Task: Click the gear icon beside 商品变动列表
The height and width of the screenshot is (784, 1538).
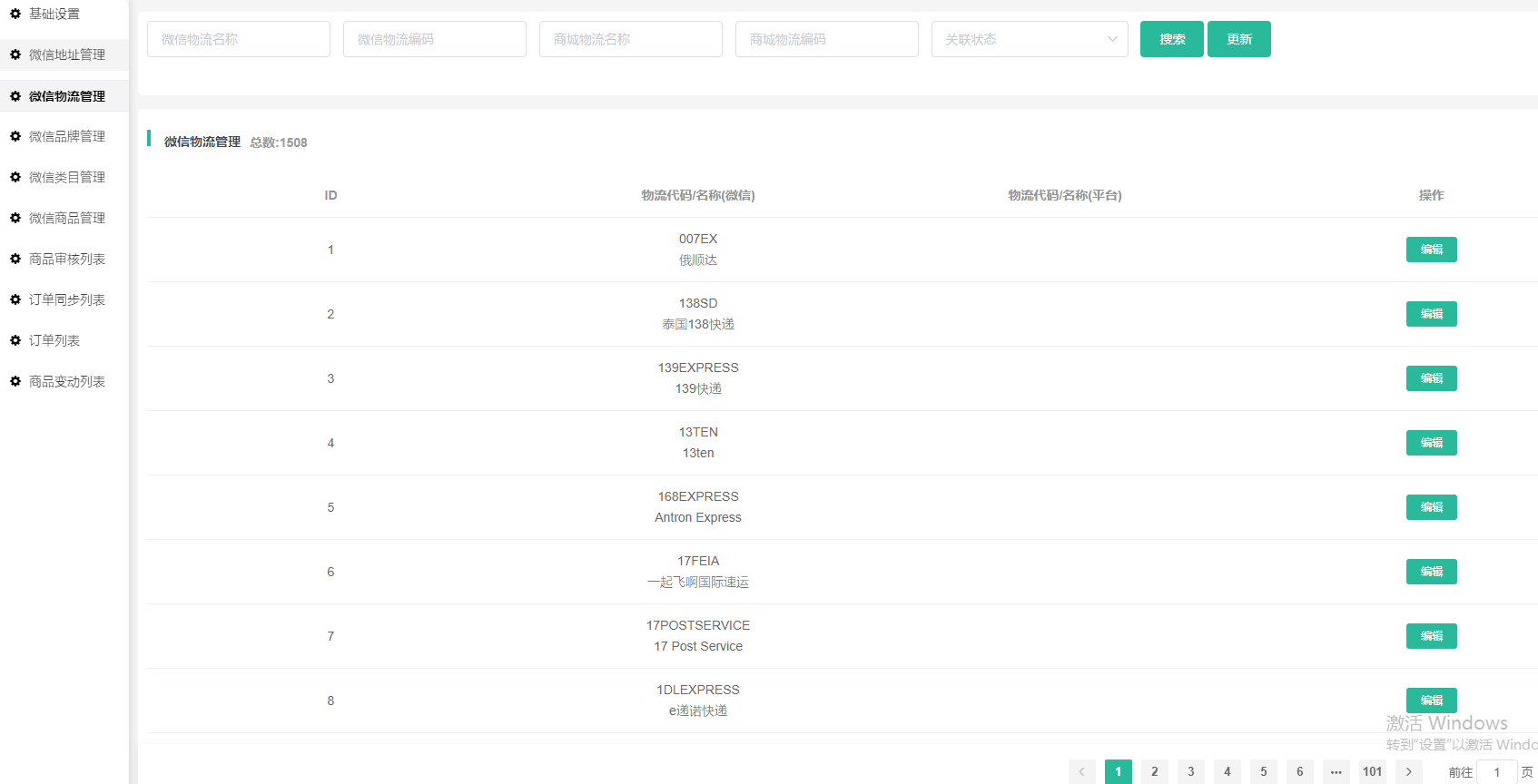Action: point(15,381)
